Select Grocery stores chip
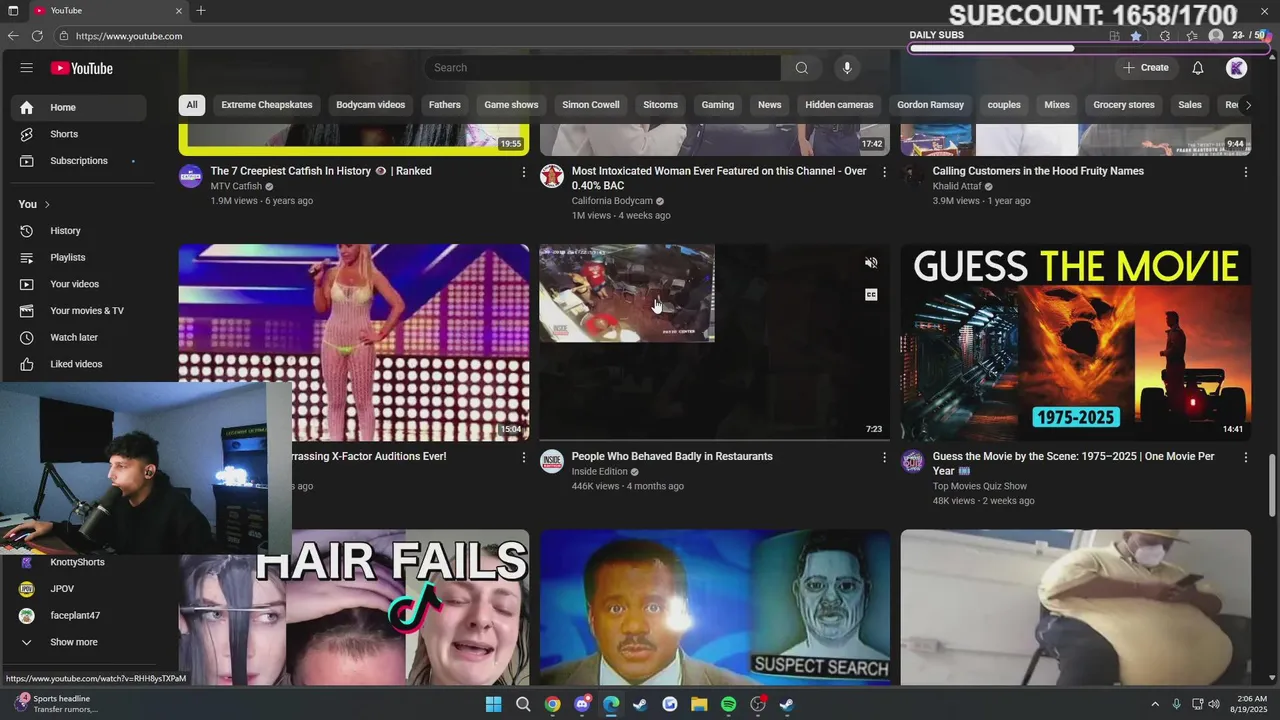 coord(1124,105)
